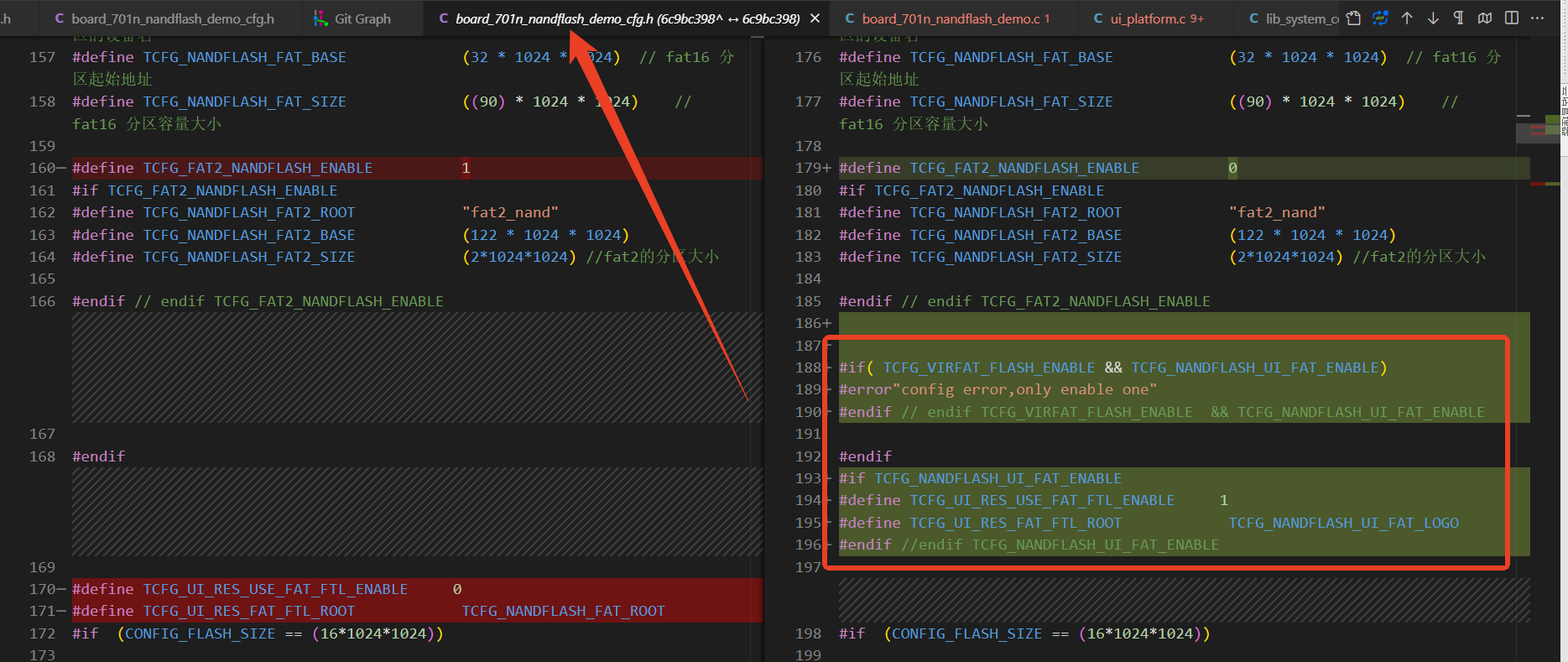Click TCFG_NANDFLASH_UI_FAT_LOGO value on line 195
The width and height of the screenshot is (1568, 662).
coord(1343,523)
